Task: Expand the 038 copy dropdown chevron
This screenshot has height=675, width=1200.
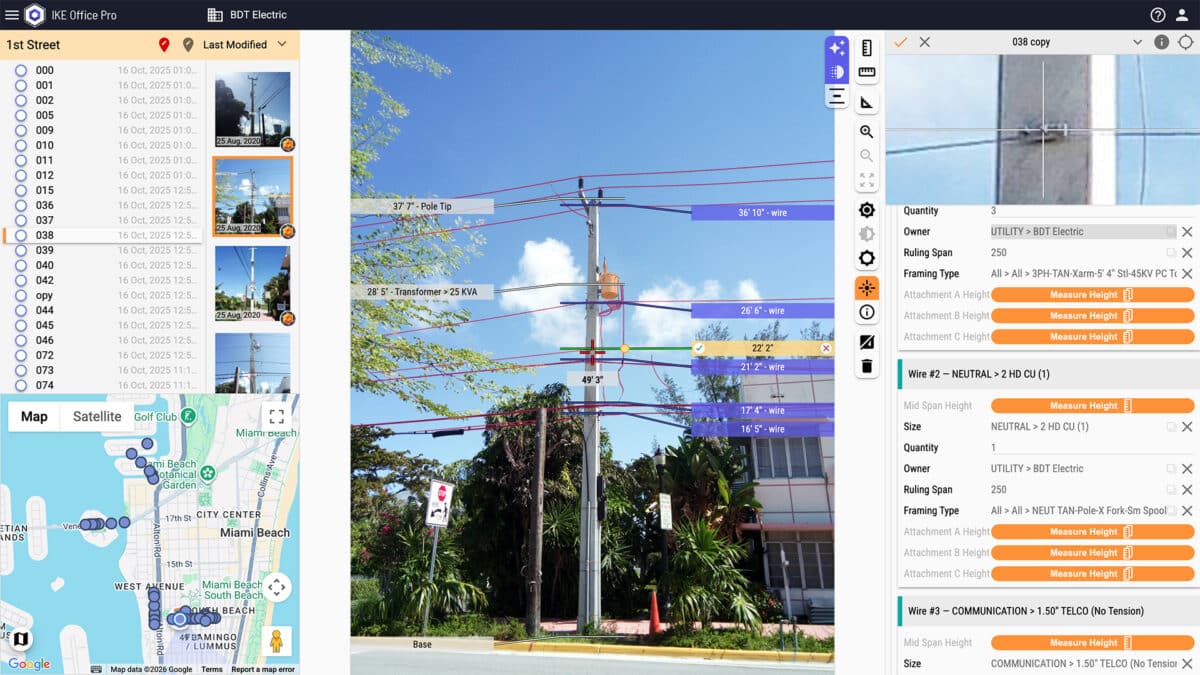Action: (1137, 42)
